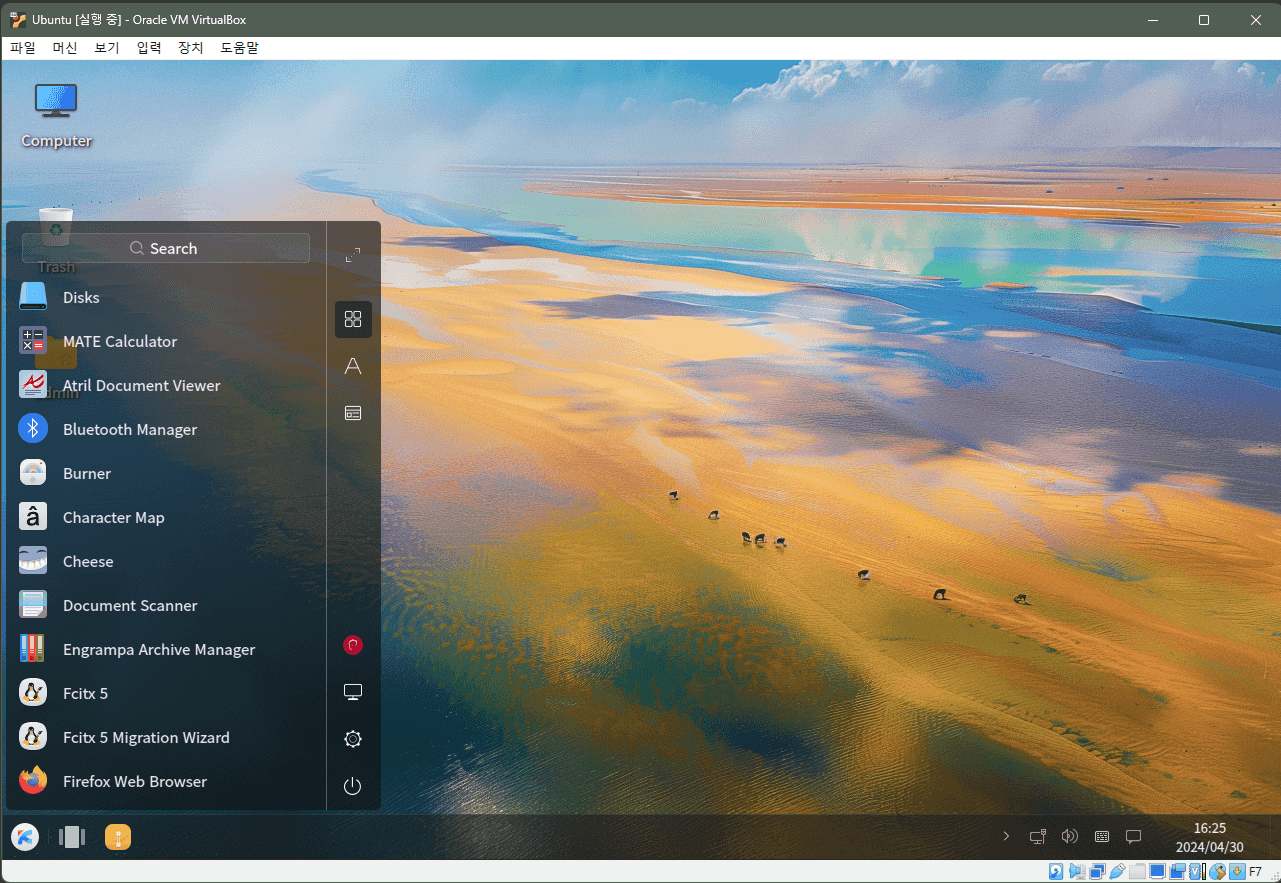Open Engrampa Archive Manager
Image resolution: width=1281 pixels, height=883 pixels.
click(166, 649)
